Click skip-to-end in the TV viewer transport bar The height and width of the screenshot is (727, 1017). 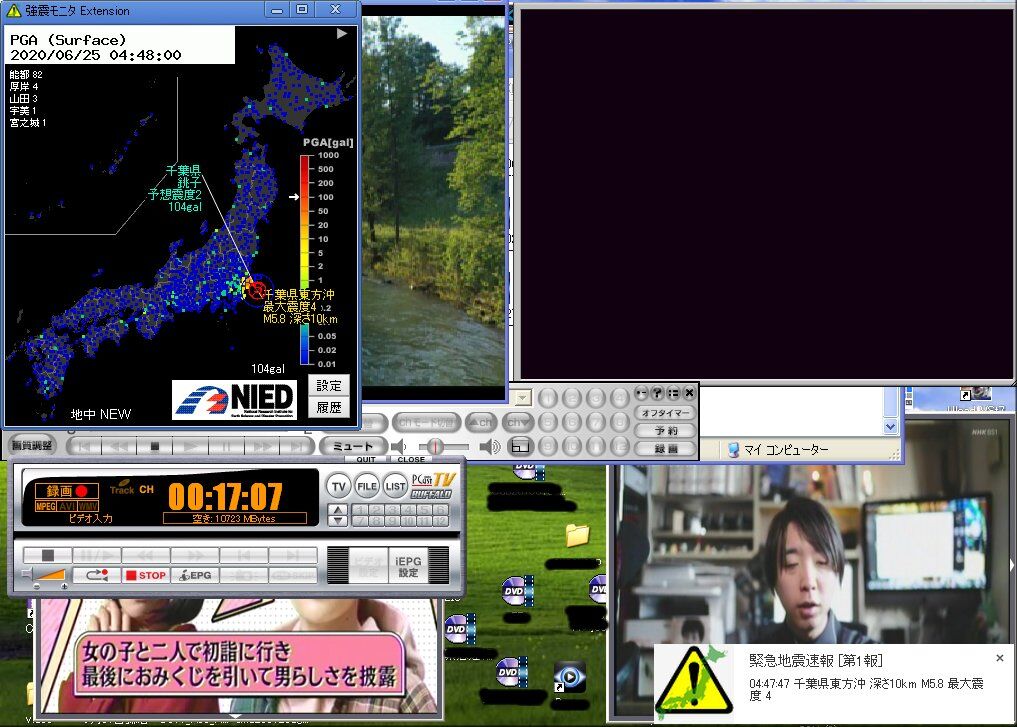[296, 446]
